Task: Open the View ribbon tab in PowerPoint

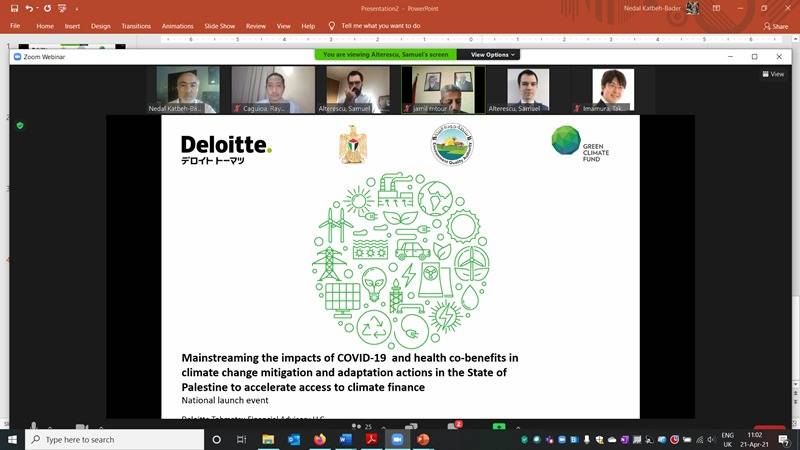Action: [x=283, y=26]
